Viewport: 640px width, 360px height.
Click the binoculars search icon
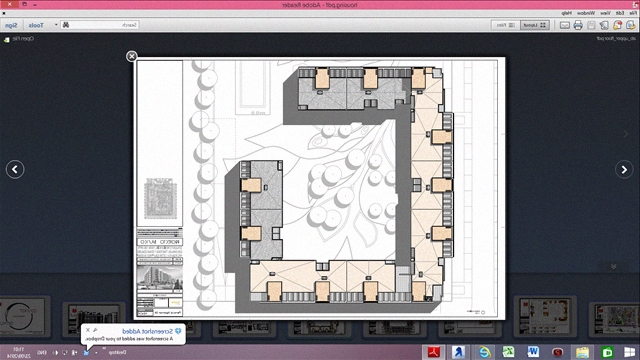tap(66, 25)
